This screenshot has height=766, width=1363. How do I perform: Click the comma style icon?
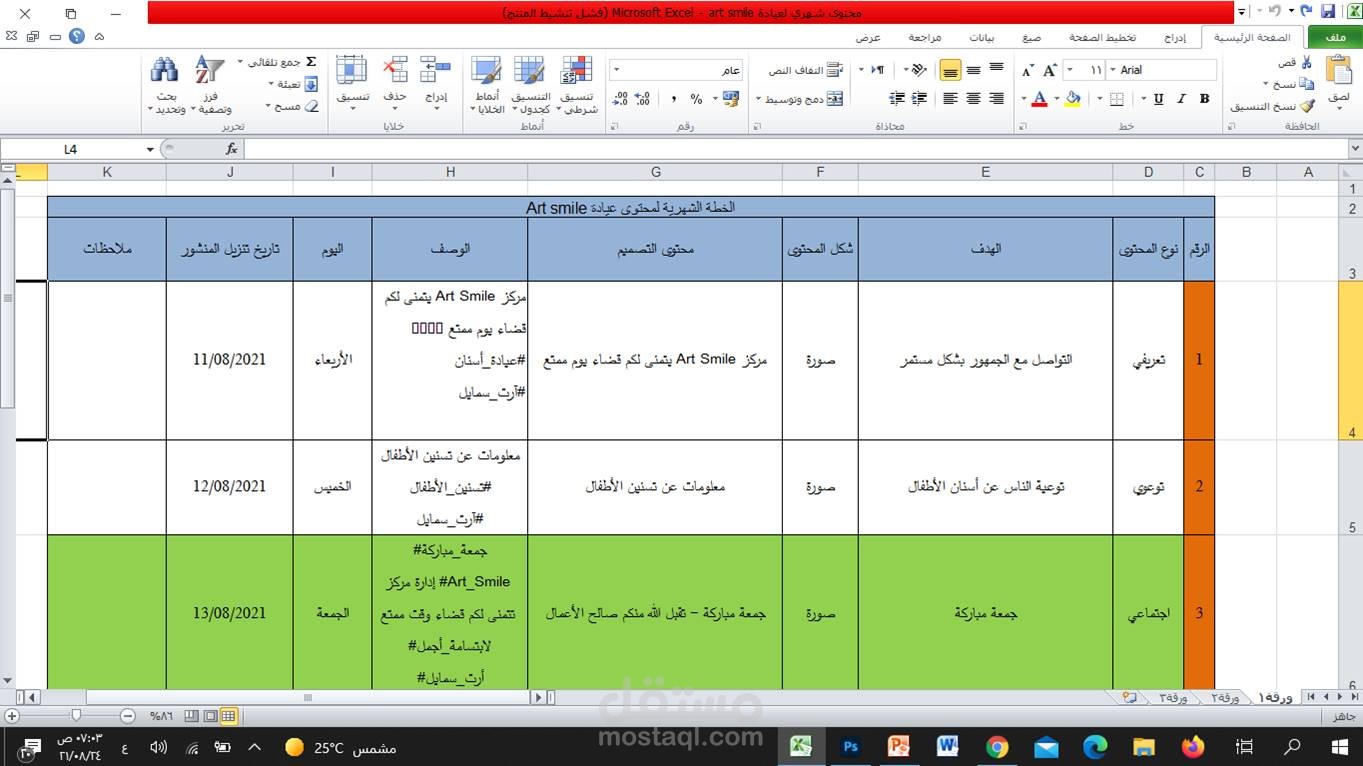pos(673,99)
